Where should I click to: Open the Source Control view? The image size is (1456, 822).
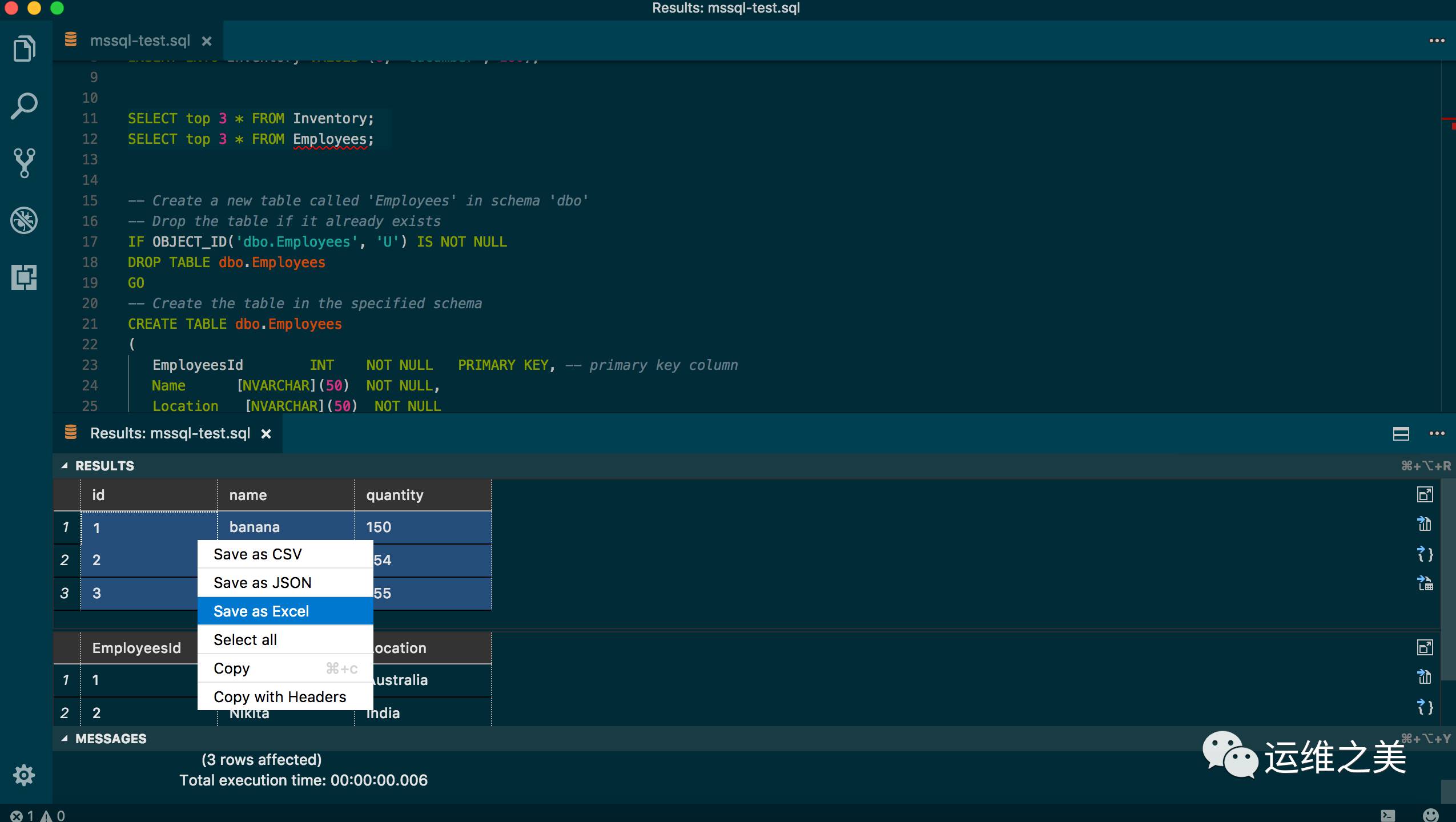click(24, 163)
